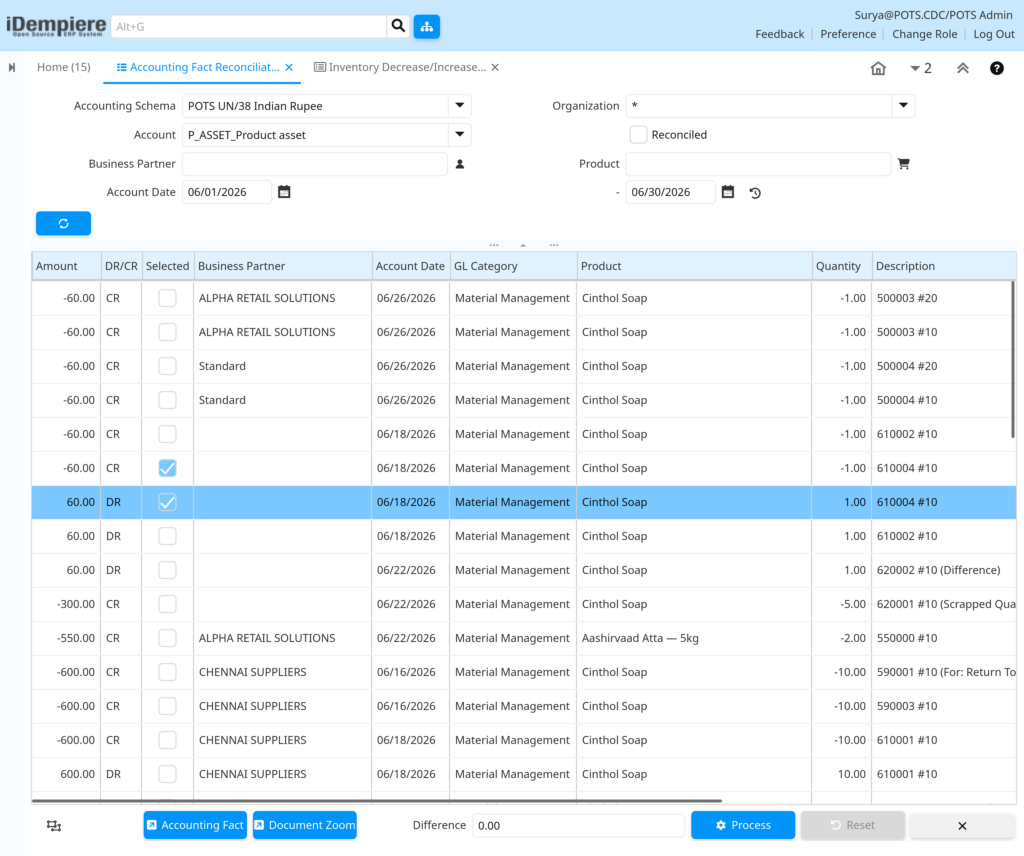
Task: Click the home icon in tab bar
Action: tap(878, 68)
